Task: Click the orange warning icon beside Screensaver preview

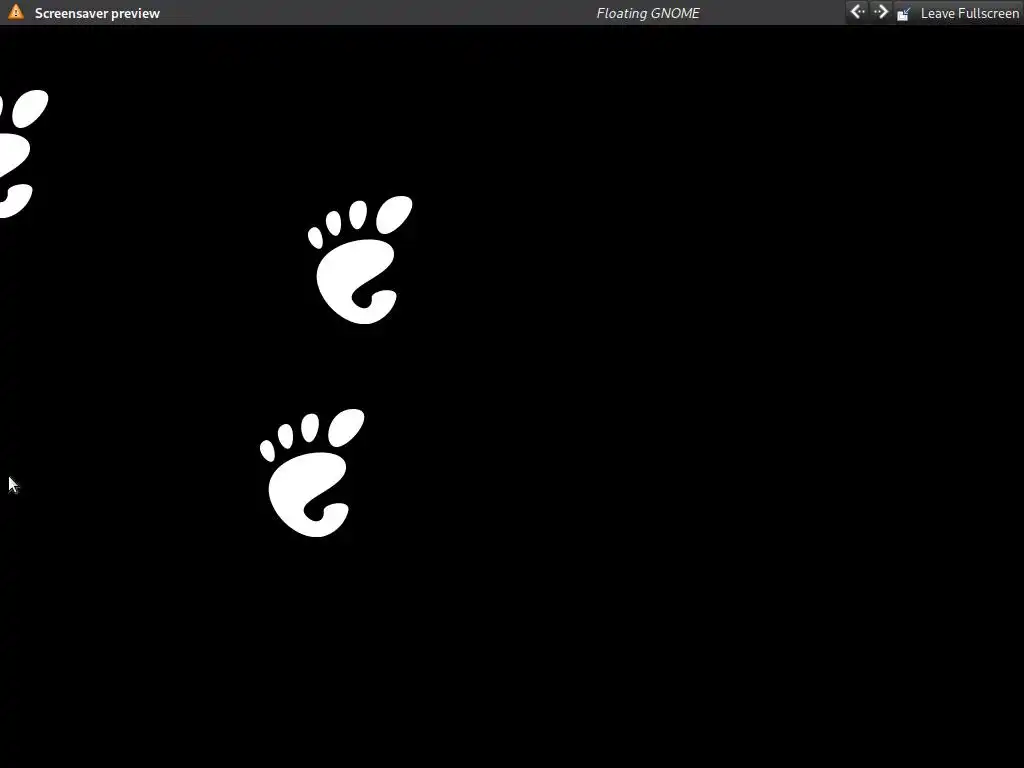Action: 16,12
